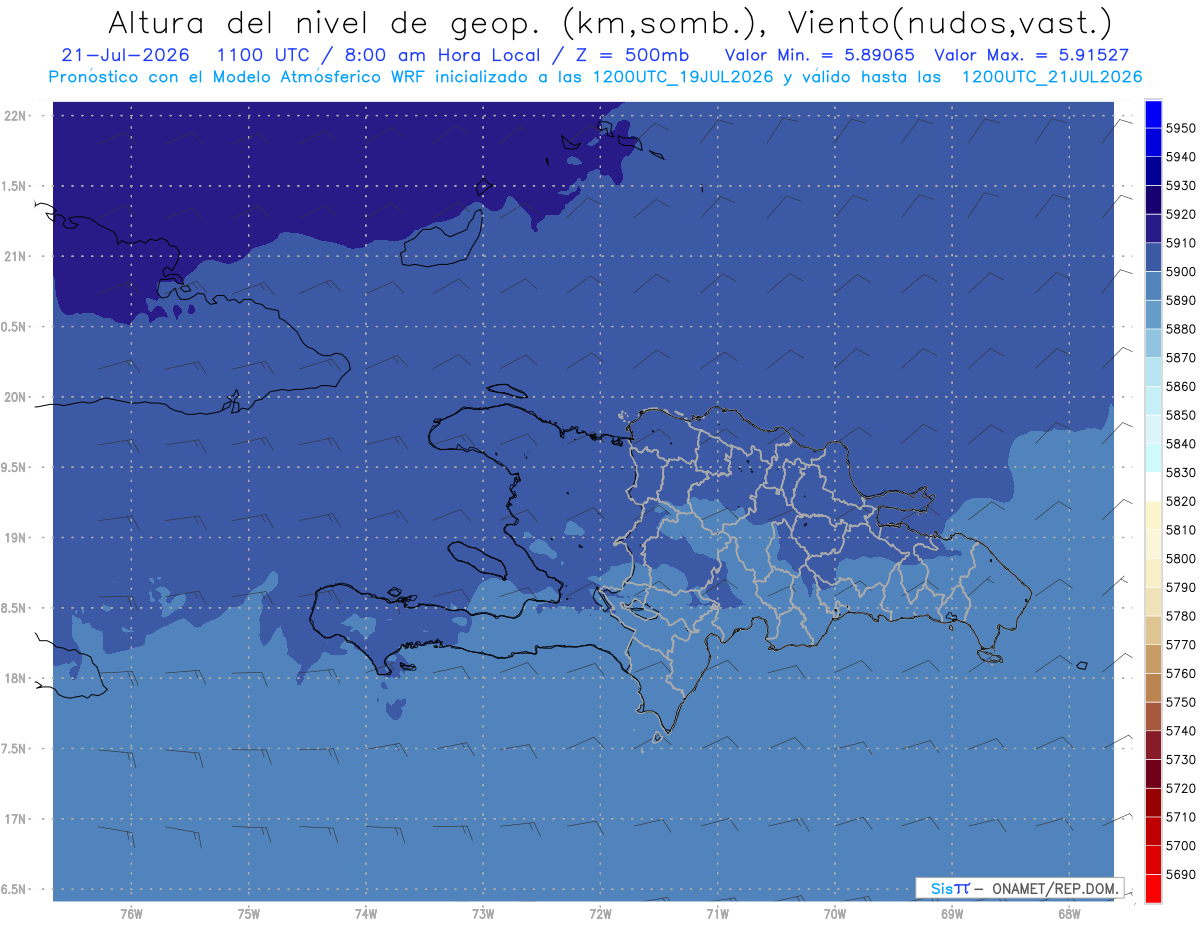This screenshot has height=927, width=1200.
Task: Click the '20N' latitude axis label
Action: 17,397
